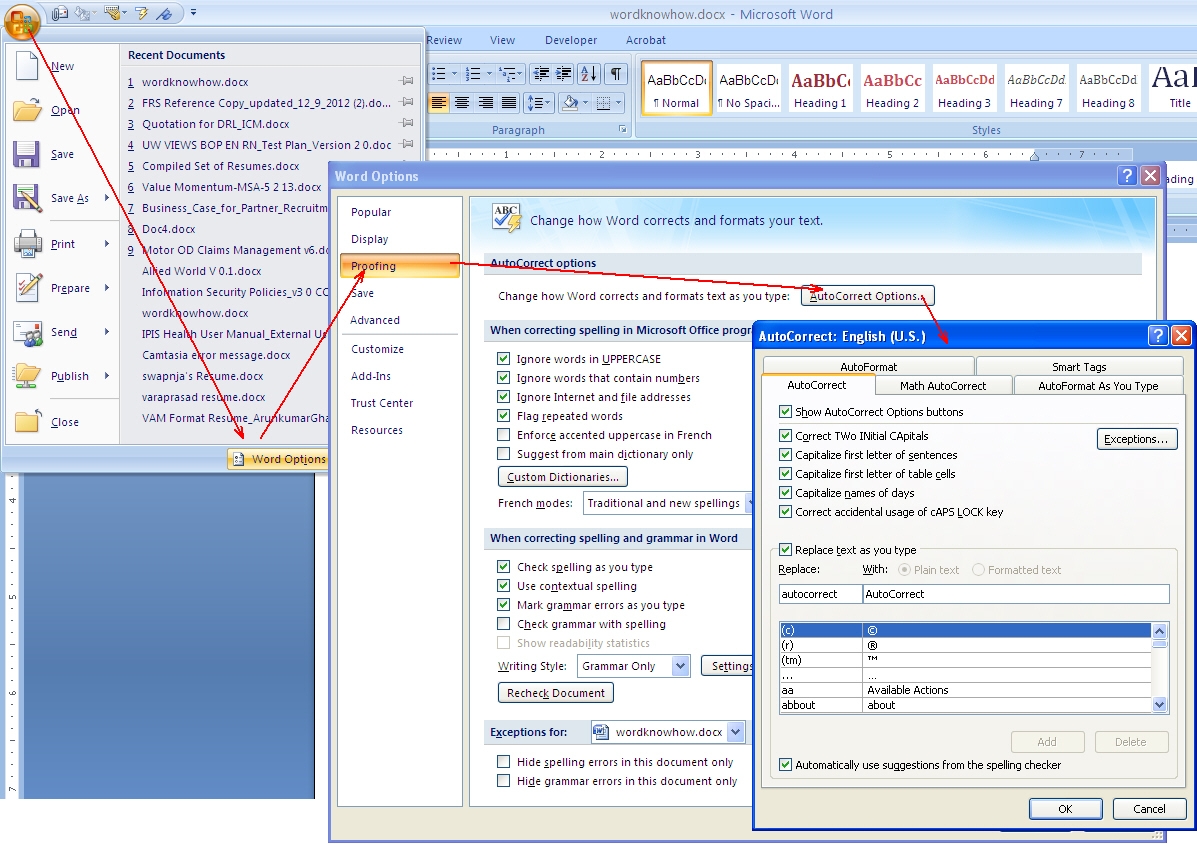Screen dimensions: 1197x844
Task: Open the Smart Tags tab
Action: 1079,366
